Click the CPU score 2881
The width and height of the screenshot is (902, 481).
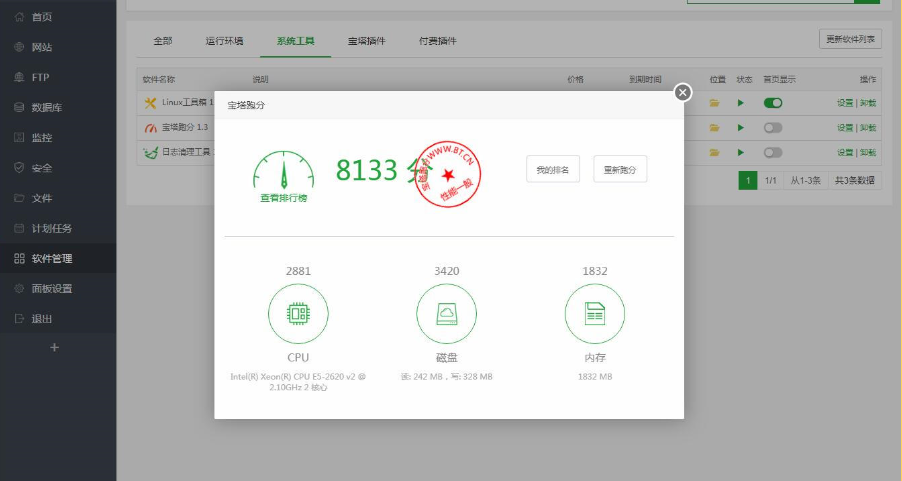click(298, 271)
